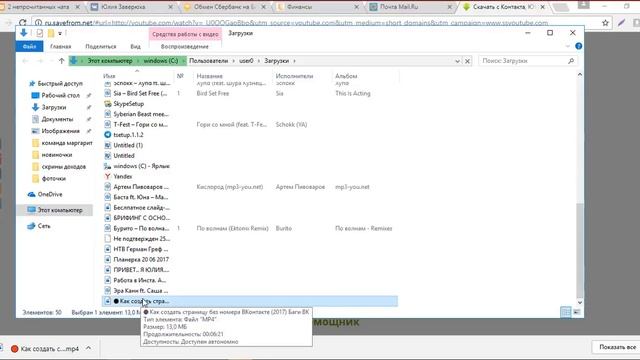Screen dimensions: 640x360
Task: Select the Эра Канн ft. Саша file
Action: click(x=140, y=291)
